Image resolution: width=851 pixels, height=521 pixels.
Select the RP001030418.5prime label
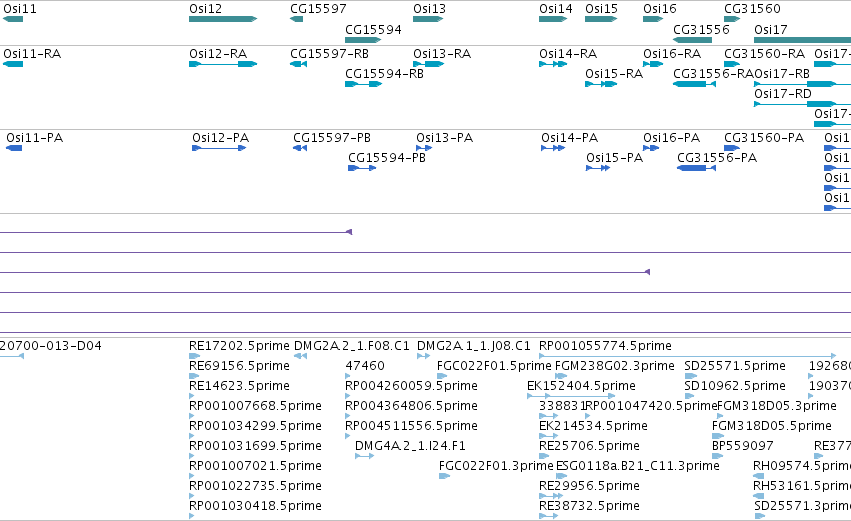(255, 506)
